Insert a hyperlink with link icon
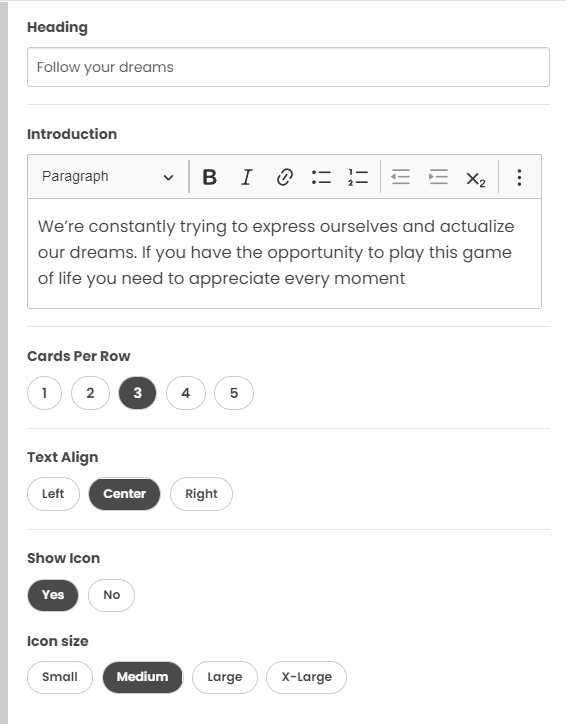 point(284,177)
